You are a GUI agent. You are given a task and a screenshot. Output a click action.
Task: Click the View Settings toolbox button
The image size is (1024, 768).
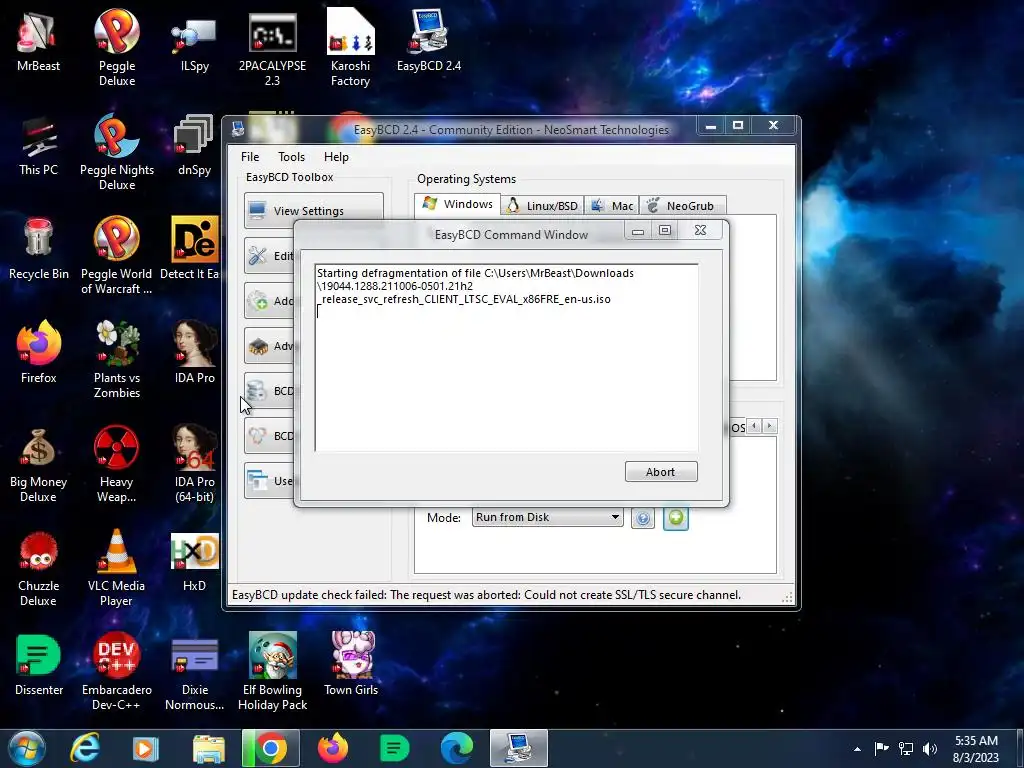pos(313,210)
